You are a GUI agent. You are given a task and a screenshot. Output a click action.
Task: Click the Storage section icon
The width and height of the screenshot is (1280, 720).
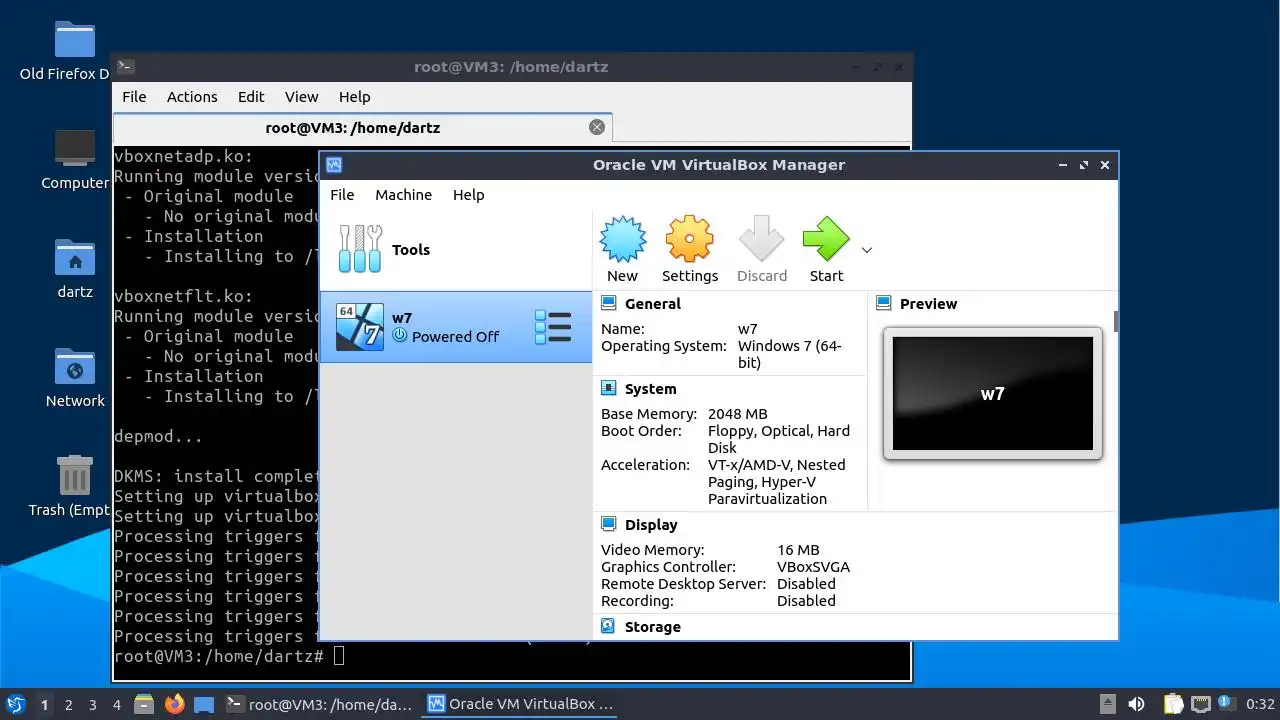608,626
